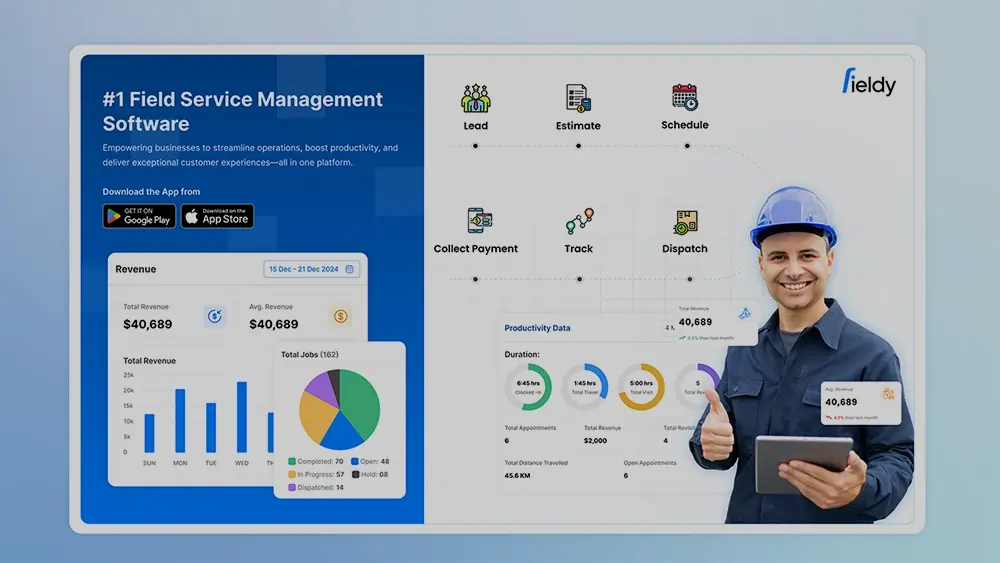Click the Collect Payment label
Viewport: 1000px width, 563px height.
click(476, 249)
